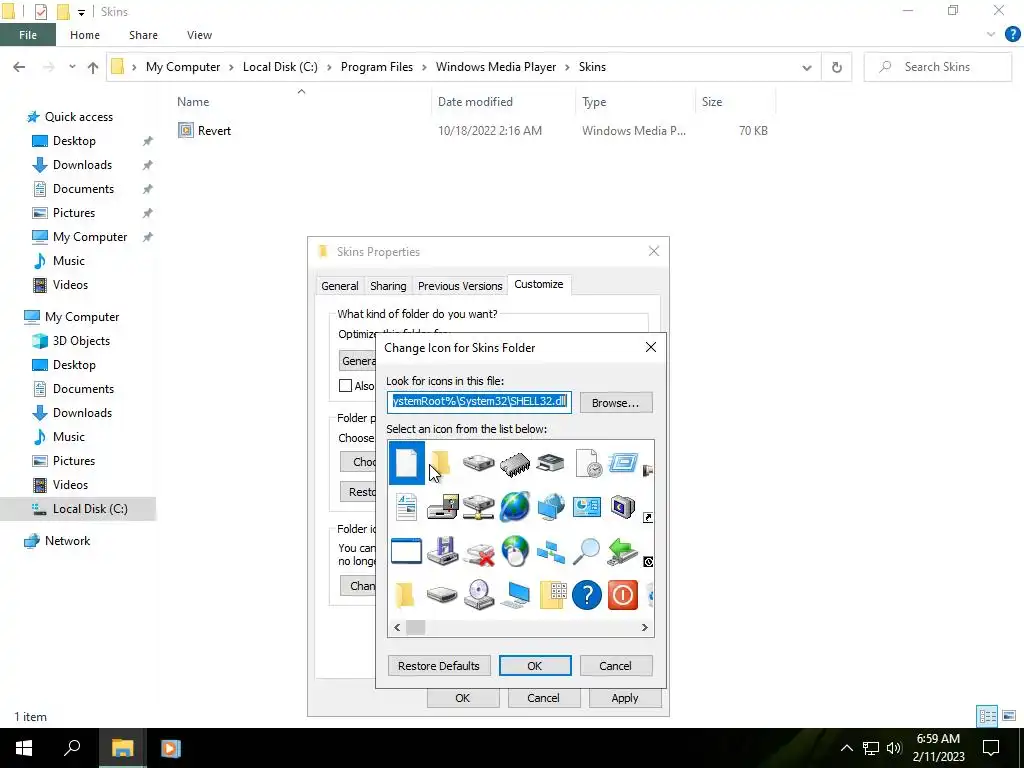Click Windows Media Player in address breadcrumb
This screenshot has width=1024, height=768.
496,67
